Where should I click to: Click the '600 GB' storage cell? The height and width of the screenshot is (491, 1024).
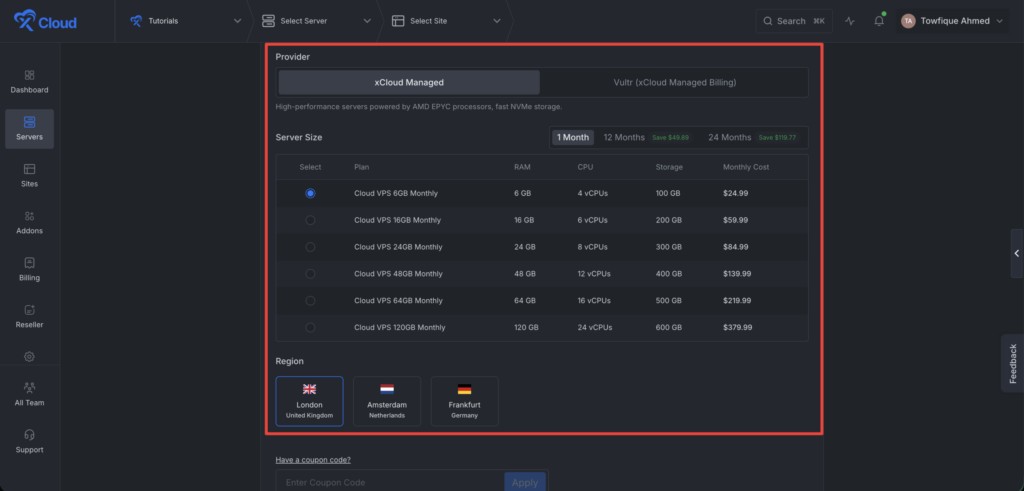(x=669, y=327)
